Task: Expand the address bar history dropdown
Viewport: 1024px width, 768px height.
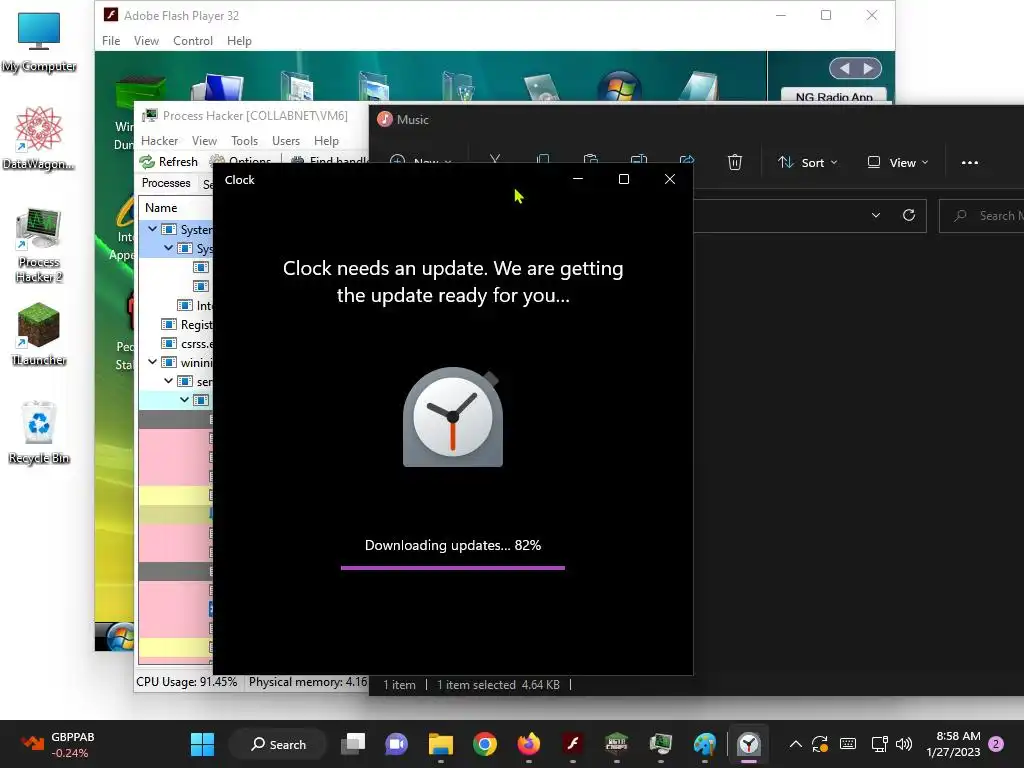Action: [x=876, y=216]
